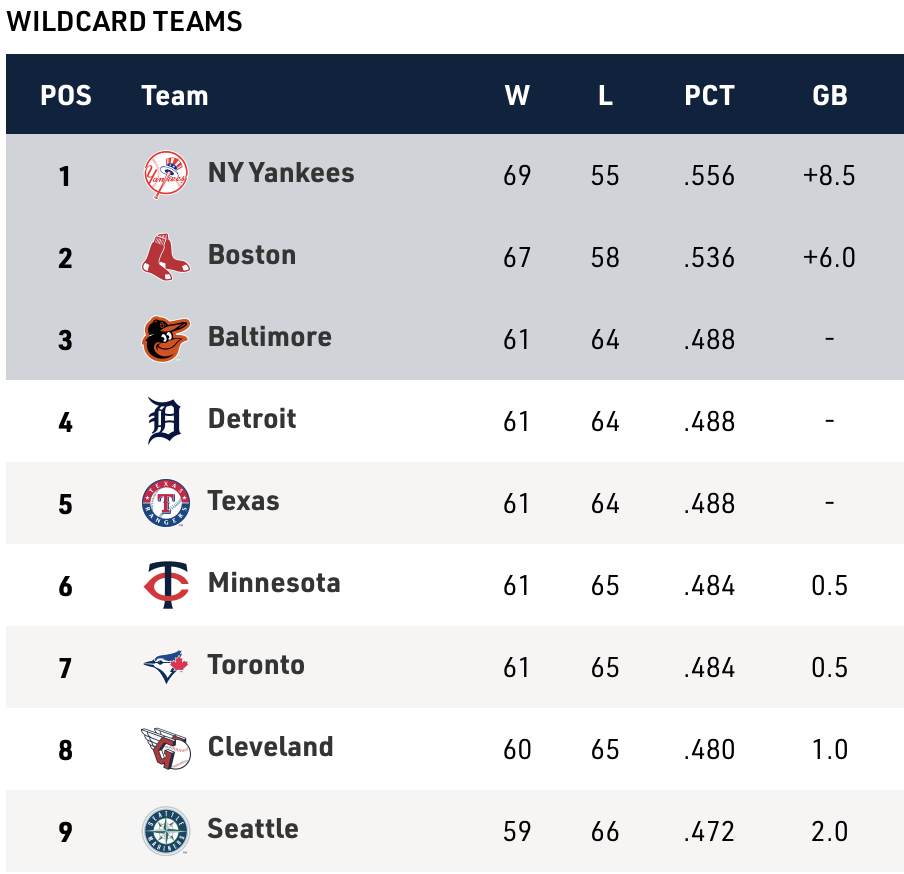This screenshot has height=874, width=904.
Task: Open the Boston team name link
Action: (252, 255)
